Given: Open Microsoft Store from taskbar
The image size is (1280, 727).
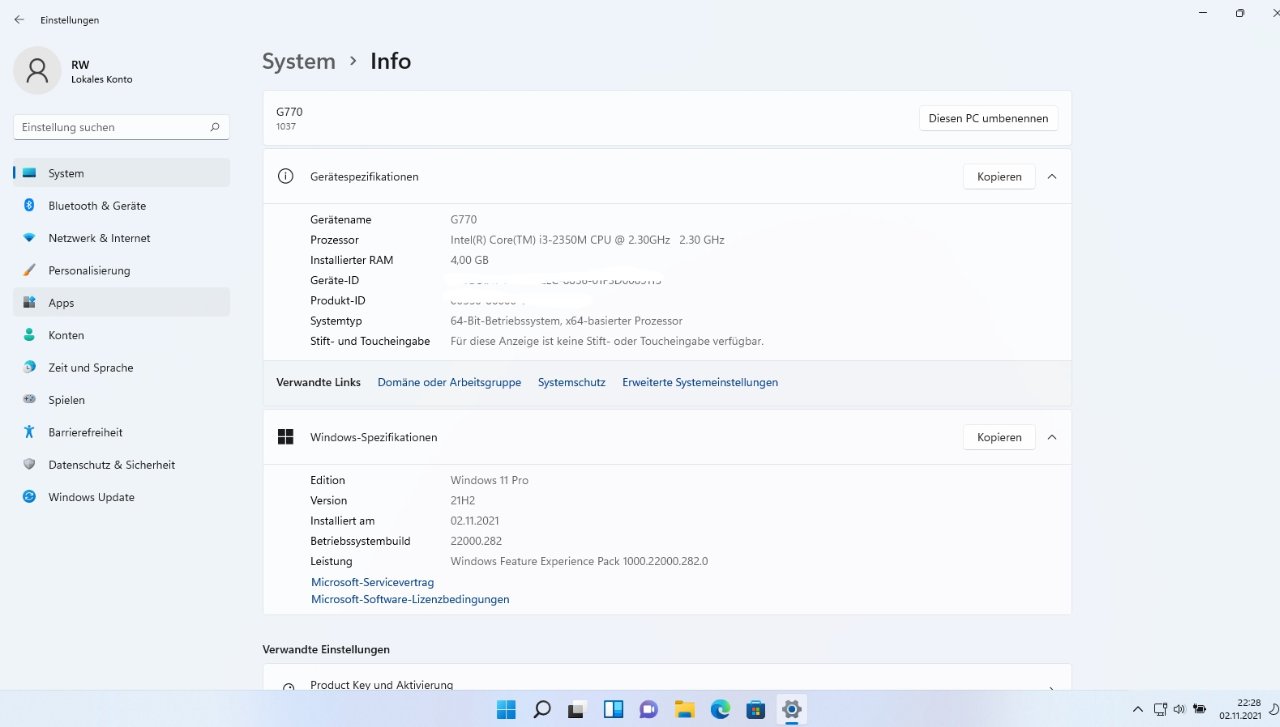Looking at the screenshot, I should pos(756,710).
